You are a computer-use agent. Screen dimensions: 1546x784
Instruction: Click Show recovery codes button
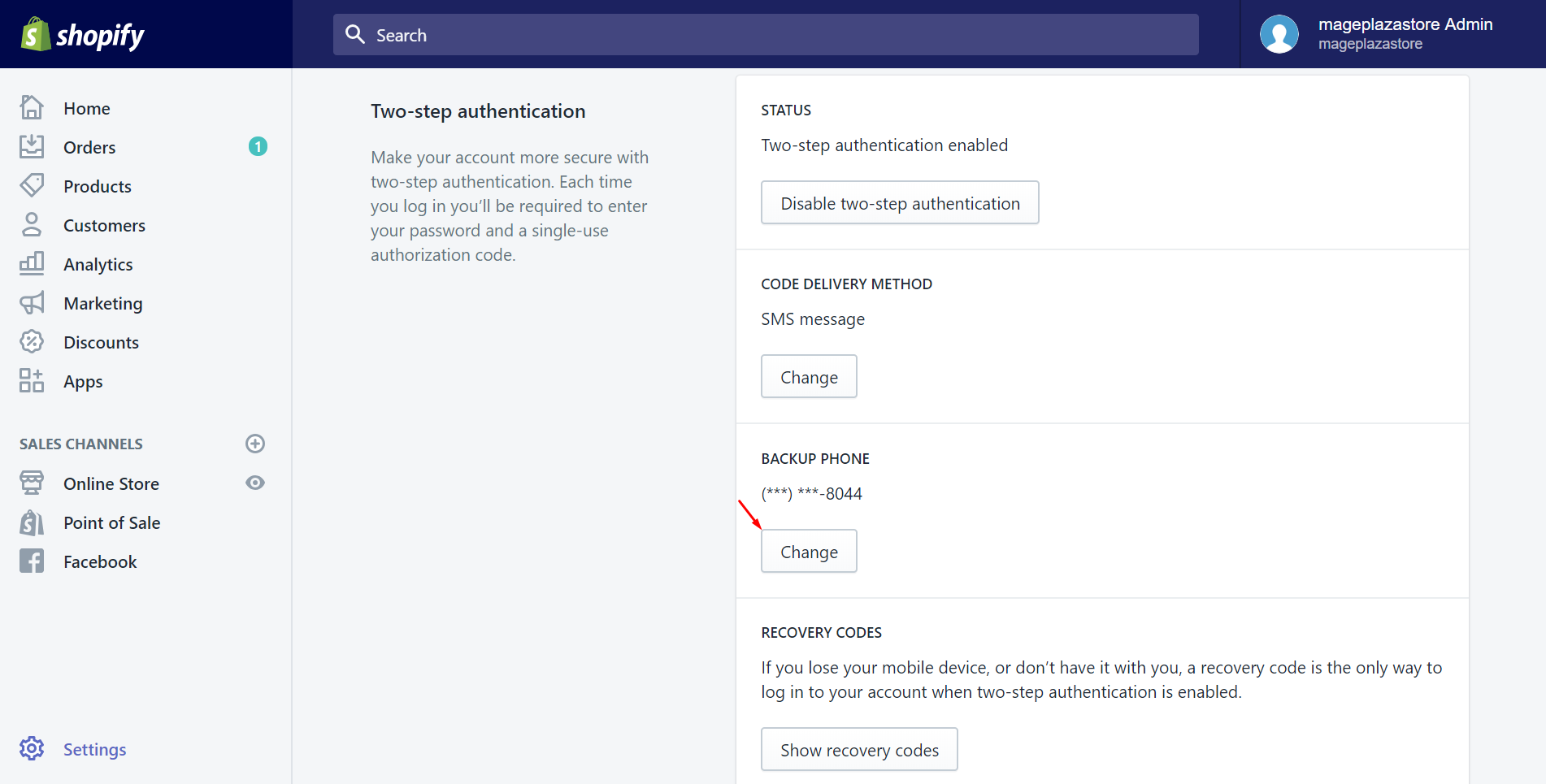[859, 749]
